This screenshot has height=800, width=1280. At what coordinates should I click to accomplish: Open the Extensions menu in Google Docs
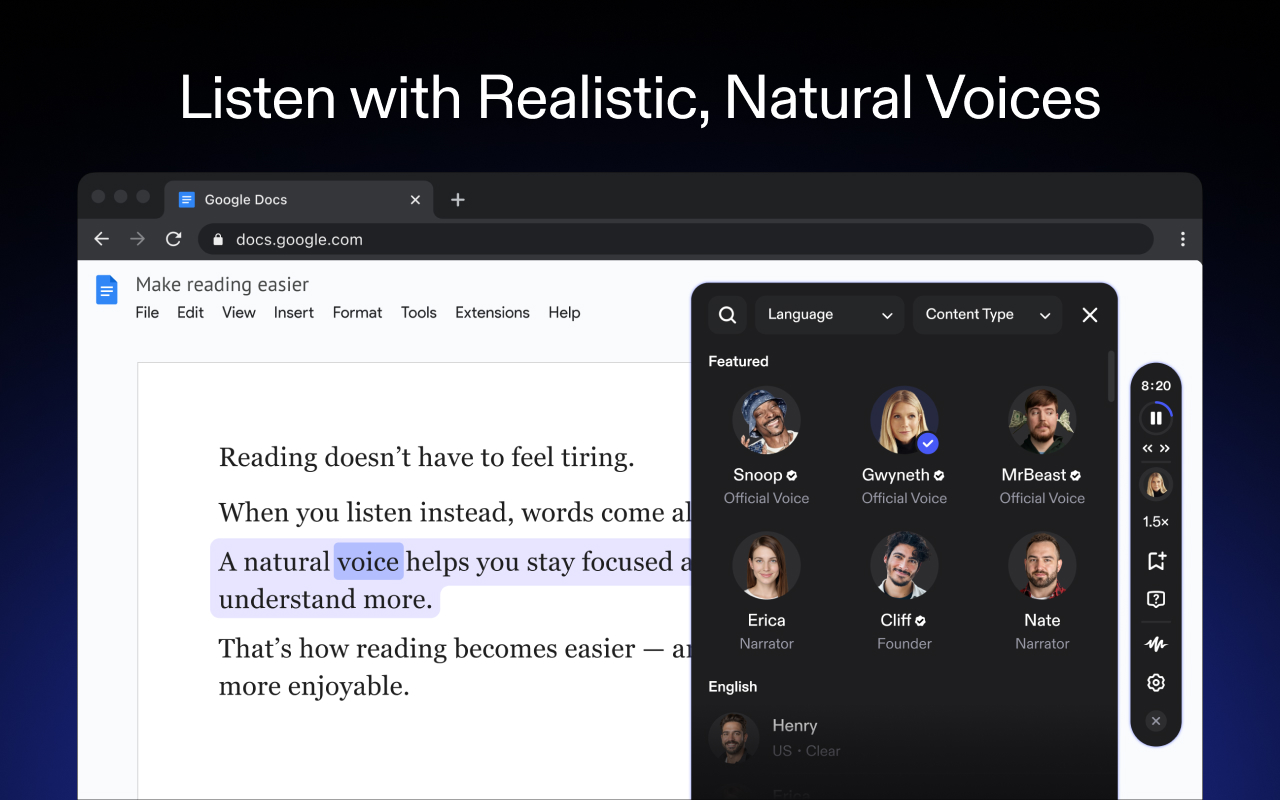[x=492, y=312]
